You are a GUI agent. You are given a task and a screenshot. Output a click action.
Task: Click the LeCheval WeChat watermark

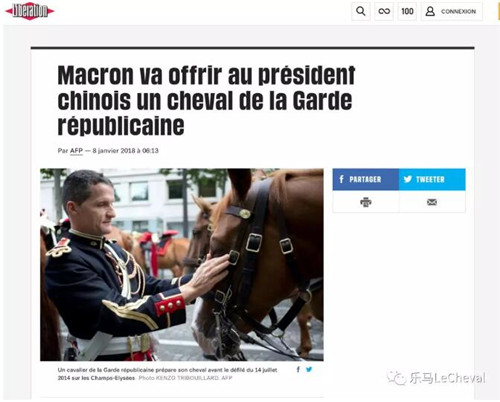pyautogui.click(x=436, y=378)
